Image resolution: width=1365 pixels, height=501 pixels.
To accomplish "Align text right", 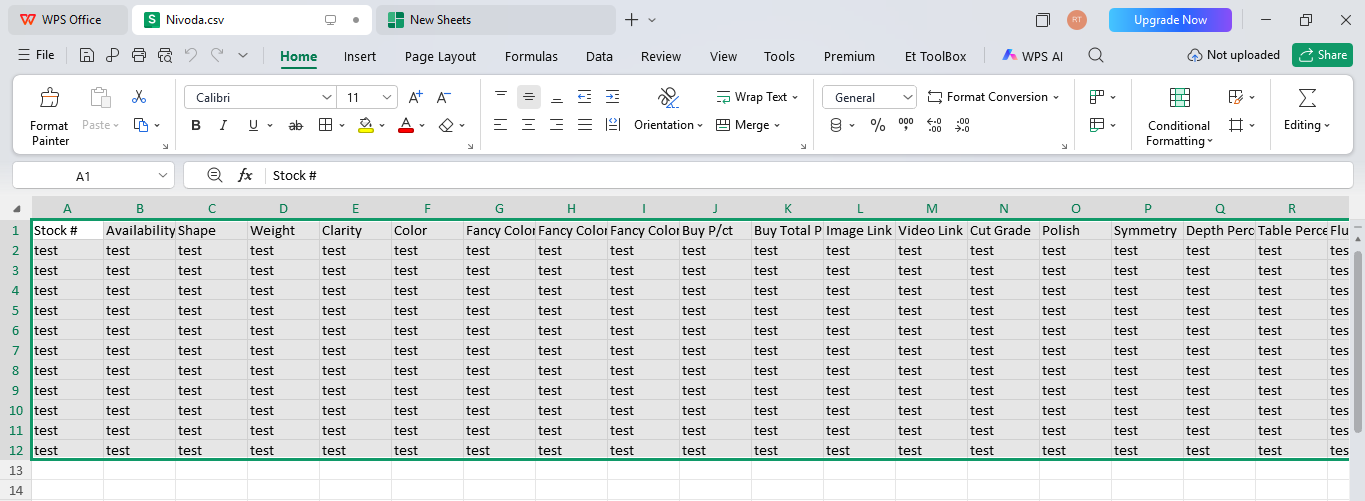I will 557,125.
